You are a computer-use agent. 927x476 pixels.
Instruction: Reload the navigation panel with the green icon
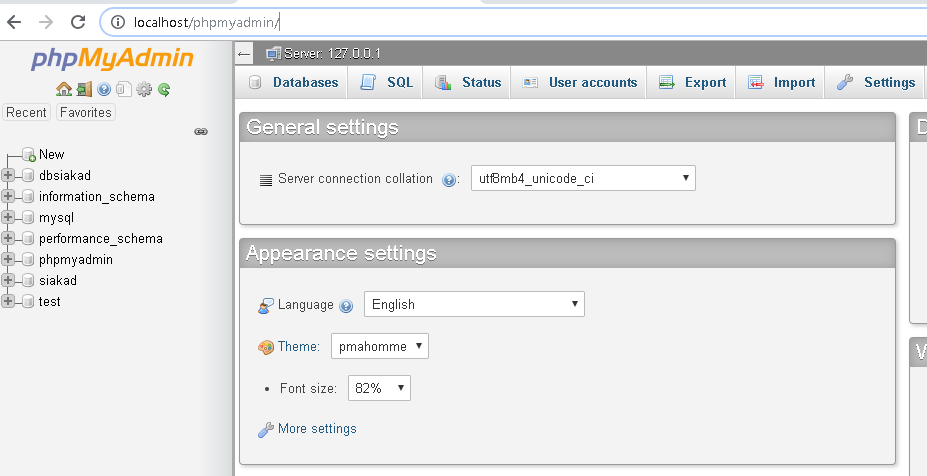[x=164, y=89]
